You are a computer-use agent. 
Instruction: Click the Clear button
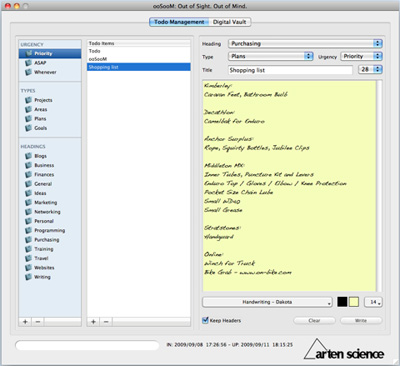point(314,320)
